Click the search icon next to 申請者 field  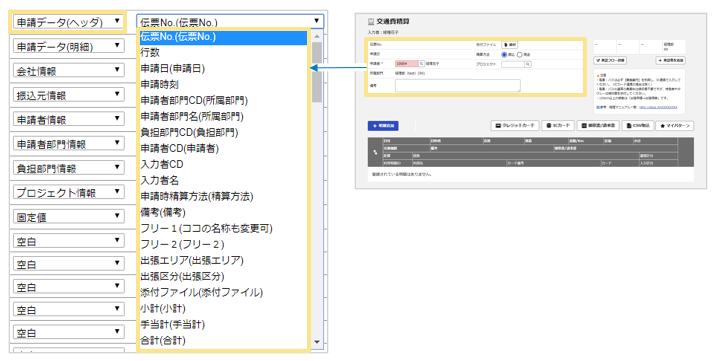point(421,64)
